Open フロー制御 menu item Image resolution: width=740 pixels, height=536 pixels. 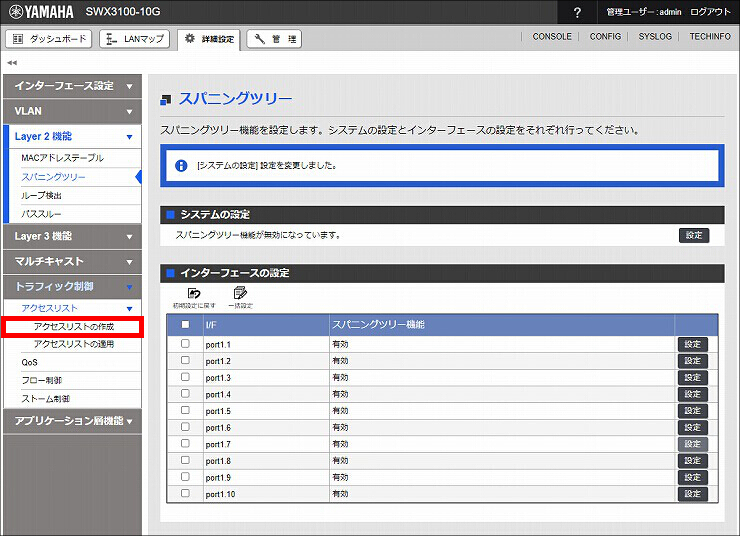(73, 380)
